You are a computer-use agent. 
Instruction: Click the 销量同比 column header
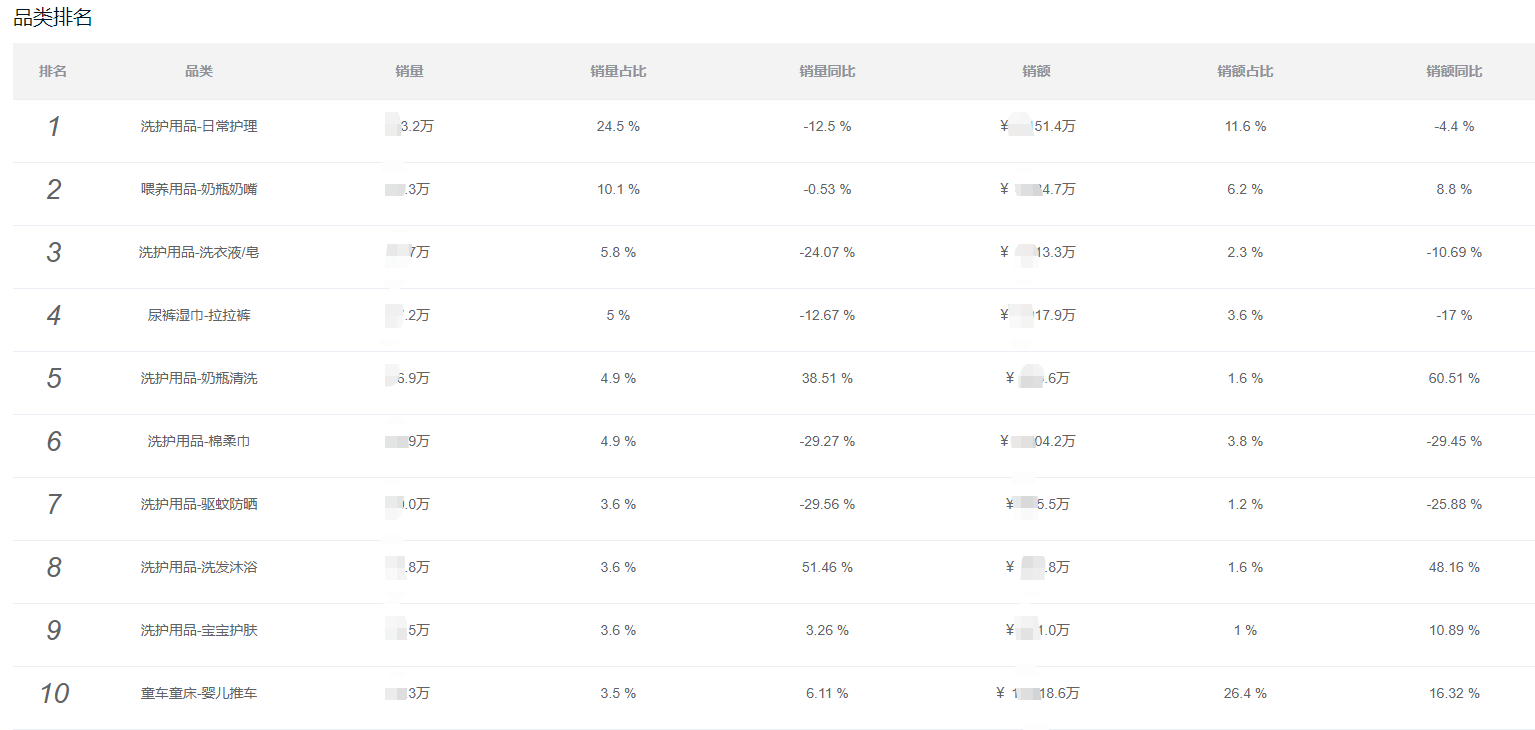click(827, 71)
